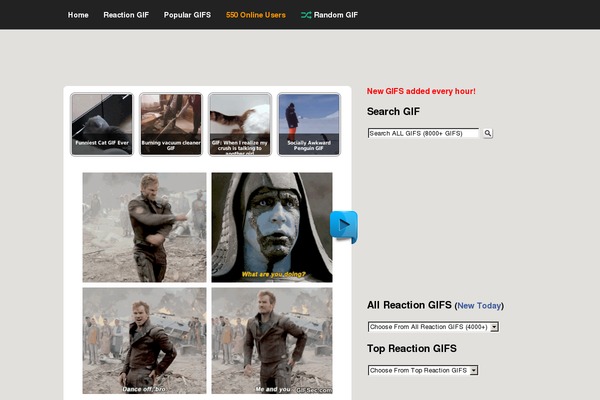
Task: Focus the Search ALL GIFS input field
Action: [423, 133]
